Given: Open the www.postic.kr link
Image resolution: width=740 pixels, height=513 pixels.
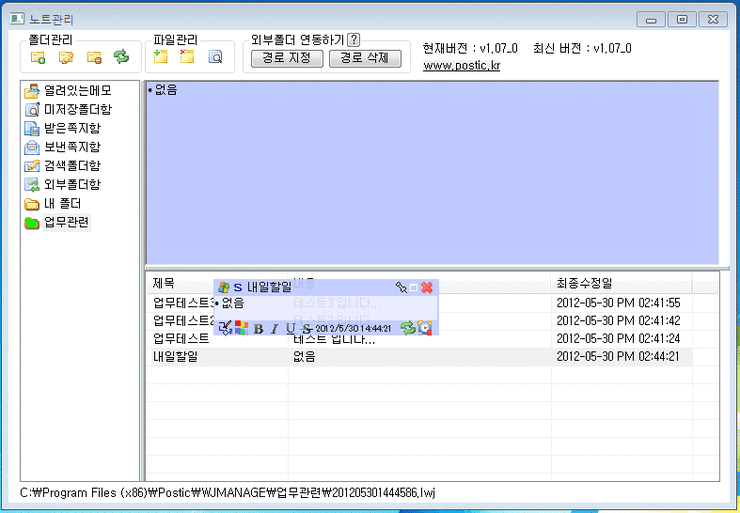Looking at the screenshot, I should click(x=462, y=66).
